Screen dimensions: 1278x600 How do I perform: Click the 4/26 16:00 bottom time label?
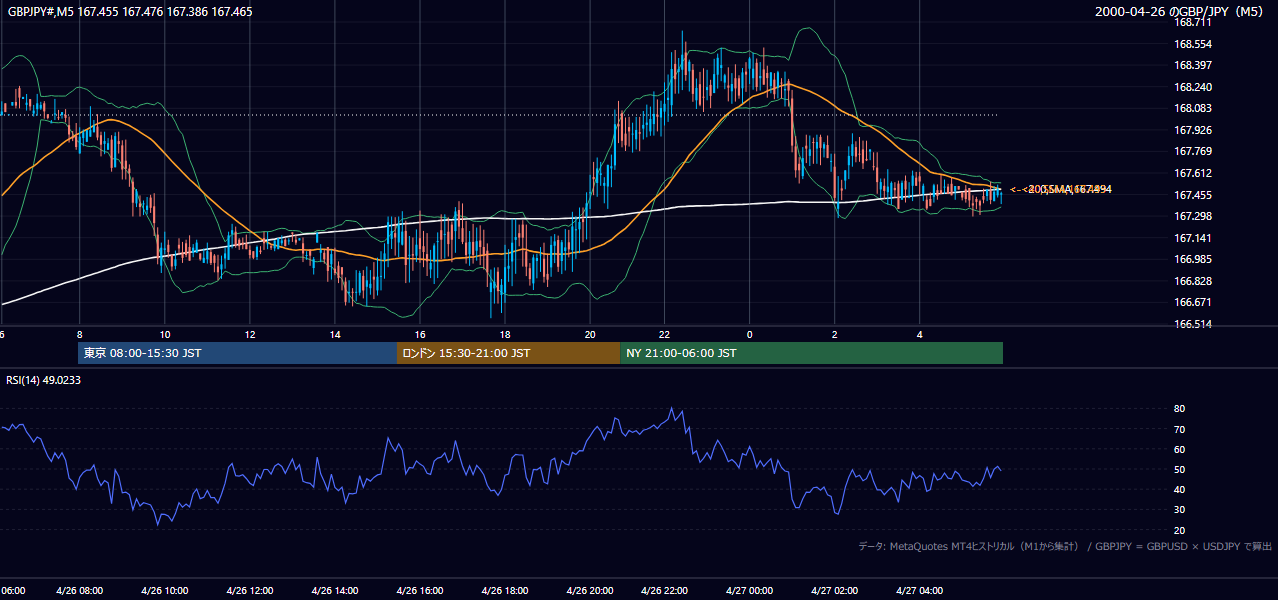point(420,590)
